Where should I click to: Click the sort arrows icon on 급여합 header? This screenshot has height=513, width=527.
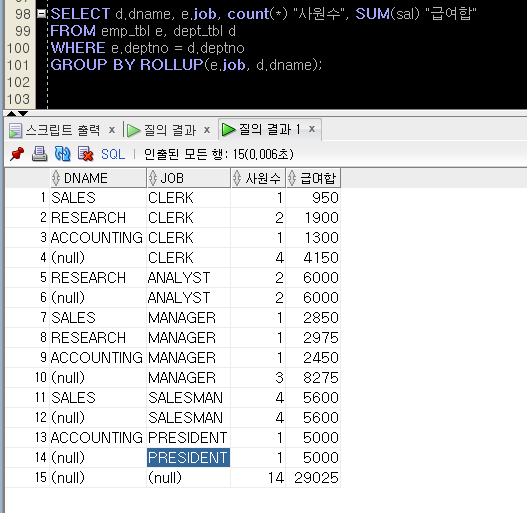click(292, 178)
